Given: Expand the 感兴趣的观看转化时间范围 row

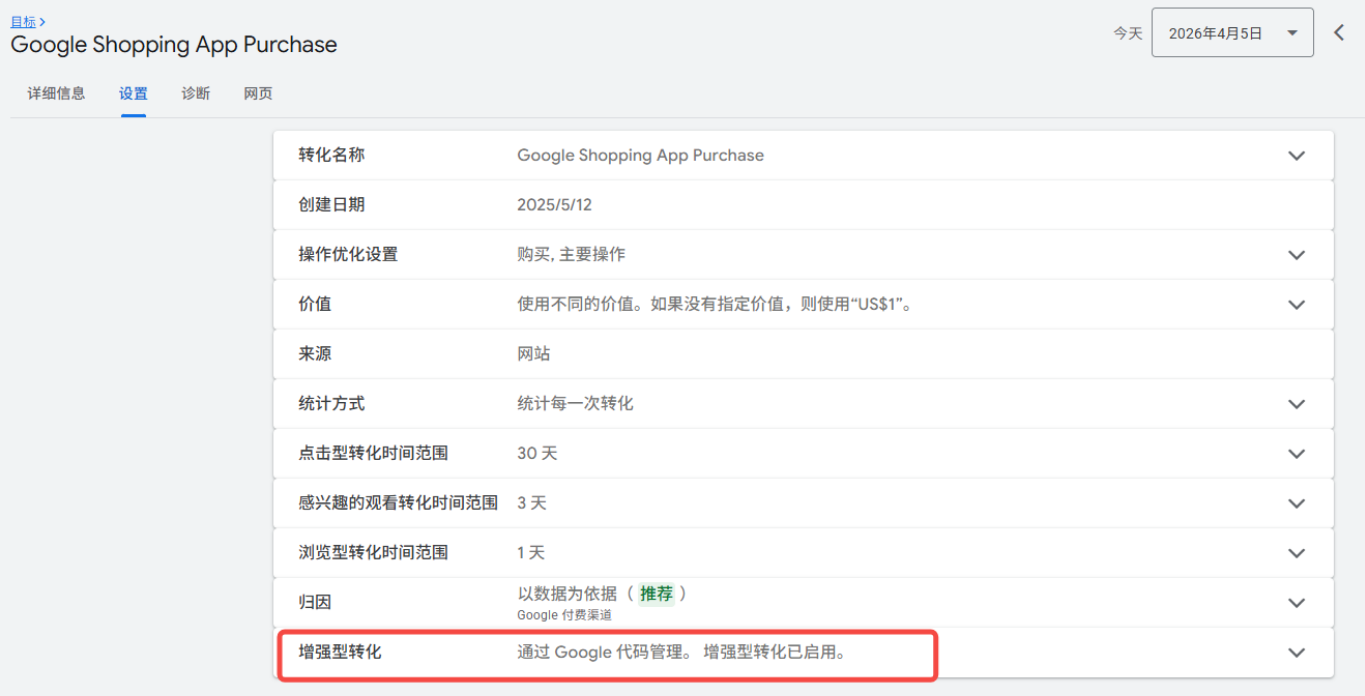Looking at the screenshot, I should [1296, 503].
